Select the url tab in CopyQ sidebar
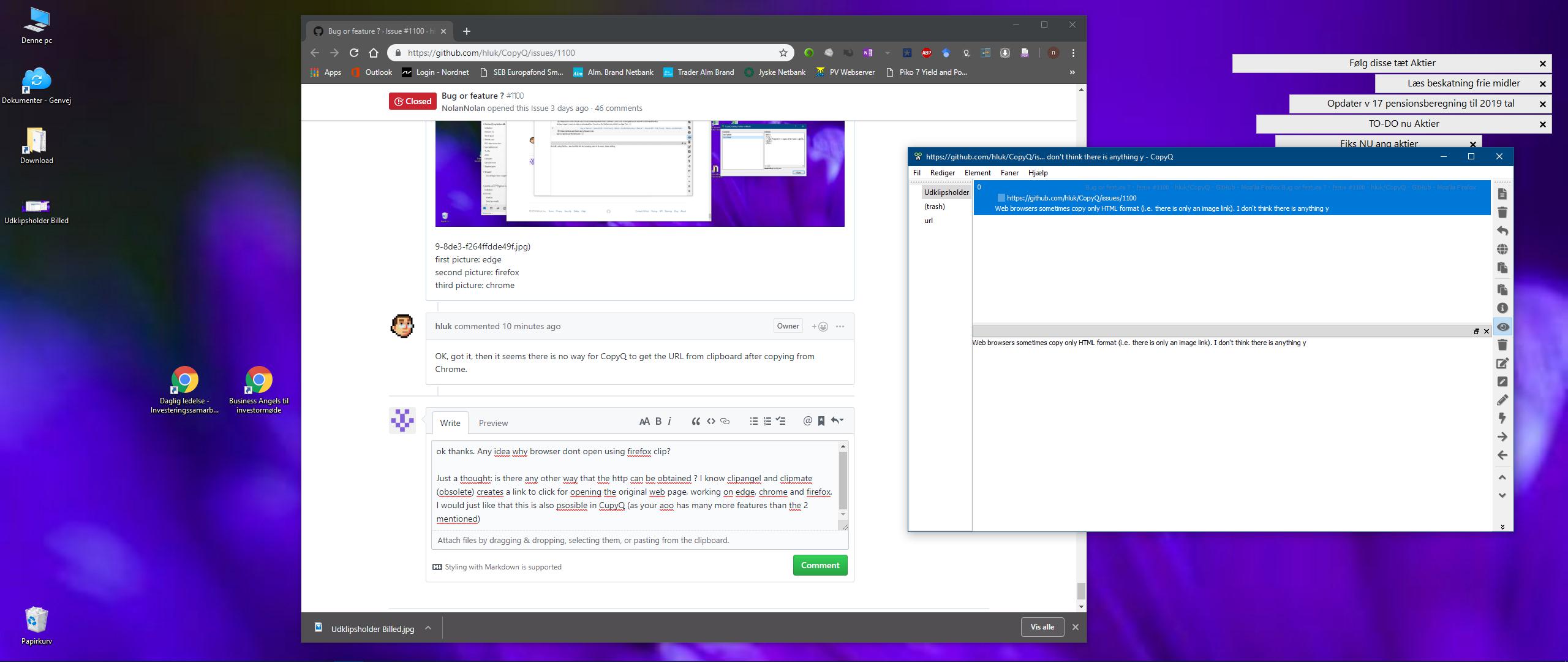Image resolution: width=1568 pixels, height=662 pixels. [x=929, y=220]
